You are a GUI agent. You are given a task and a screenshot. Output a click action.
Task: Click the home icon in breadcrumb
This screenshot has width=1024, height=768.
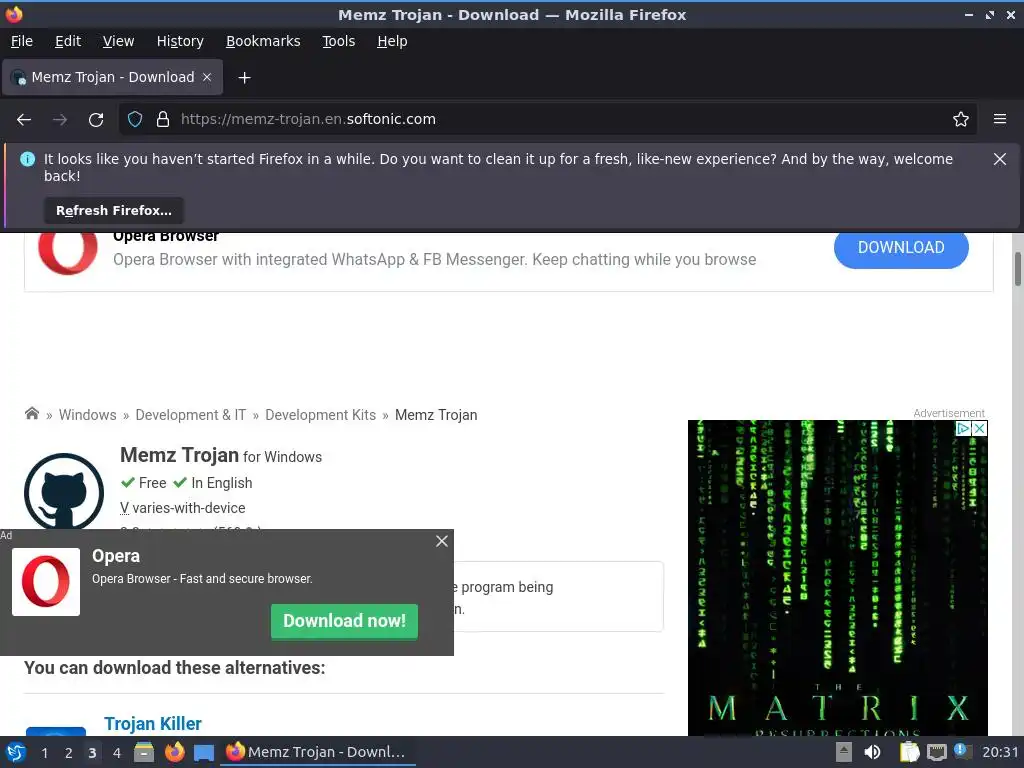(31, 413)
